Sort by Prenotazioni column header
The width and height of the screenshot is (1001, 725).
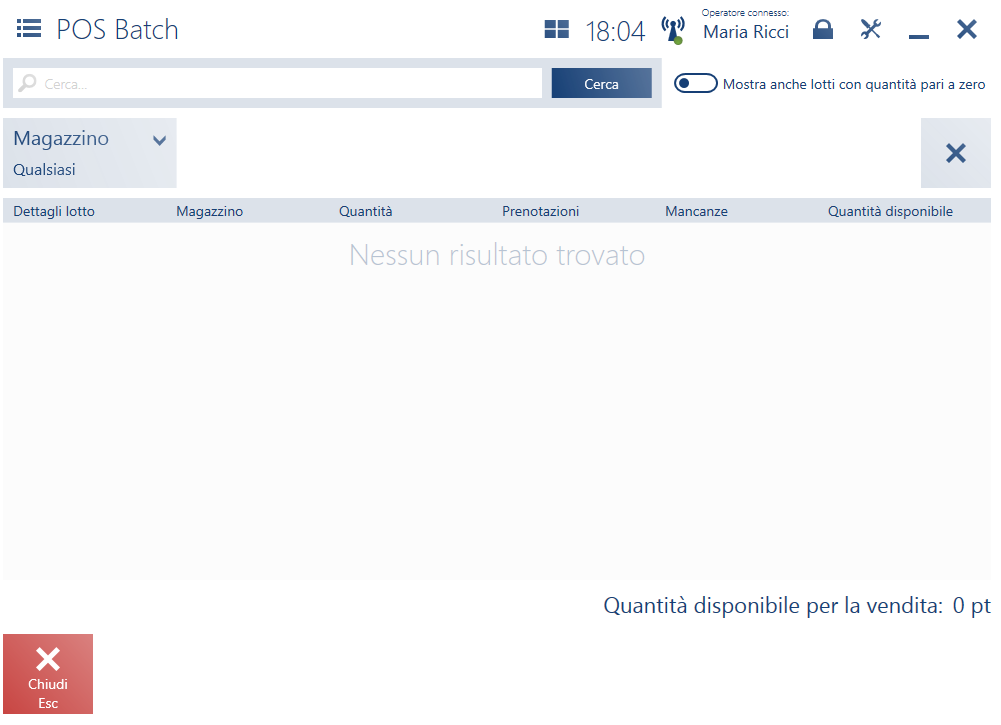(540, 211)
